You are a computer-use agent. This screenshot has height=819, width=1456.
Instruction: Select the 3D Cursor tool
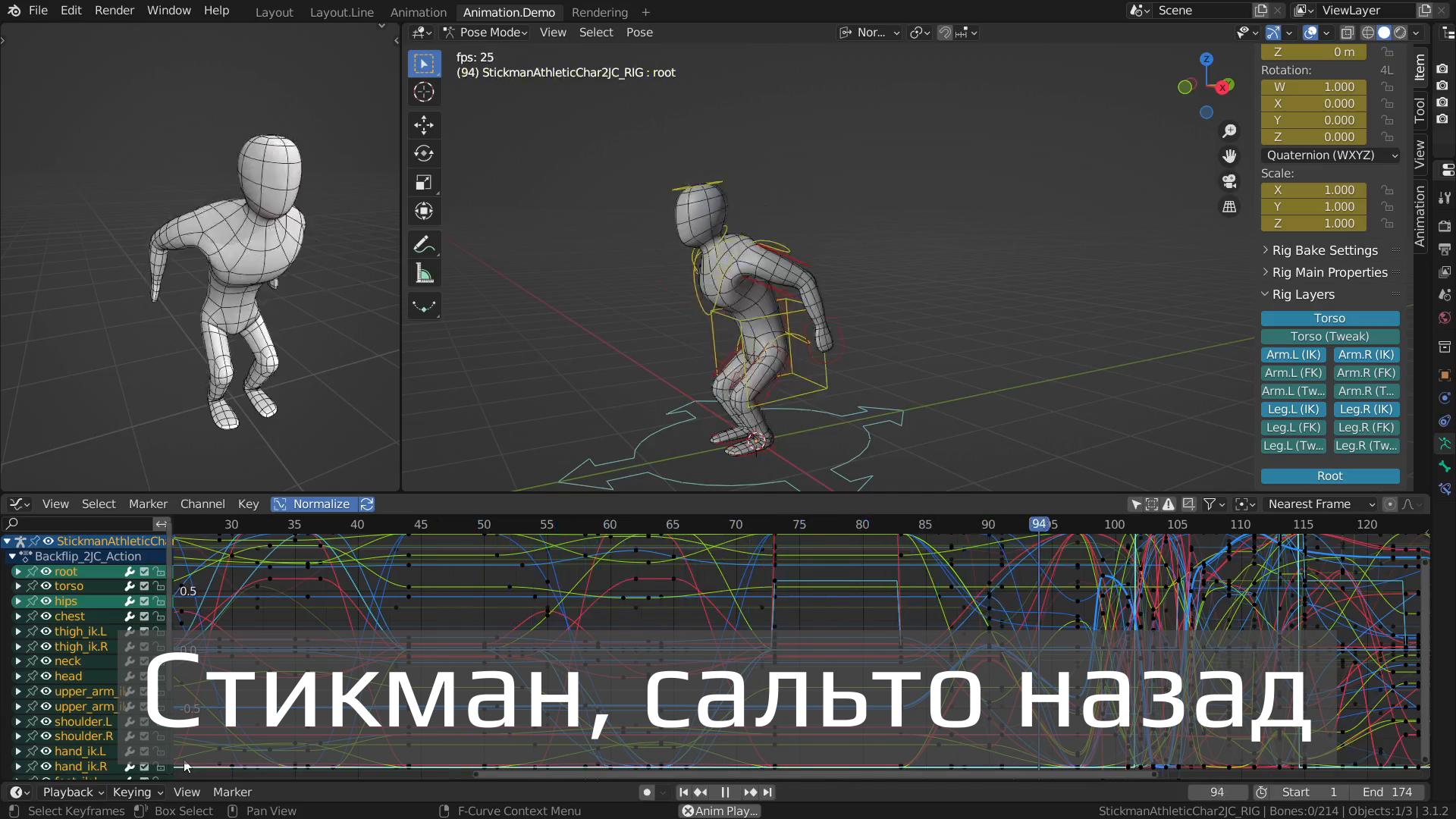coord(423,92)
